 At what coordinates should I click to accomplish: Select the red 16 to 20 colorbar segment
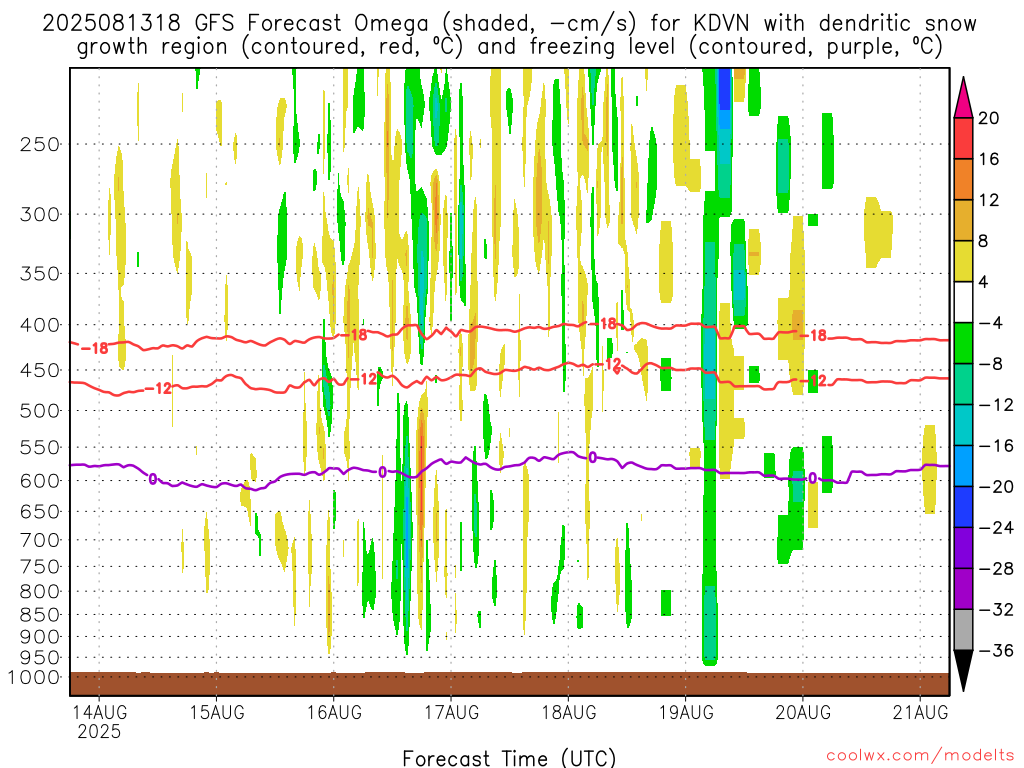[963, 138]
